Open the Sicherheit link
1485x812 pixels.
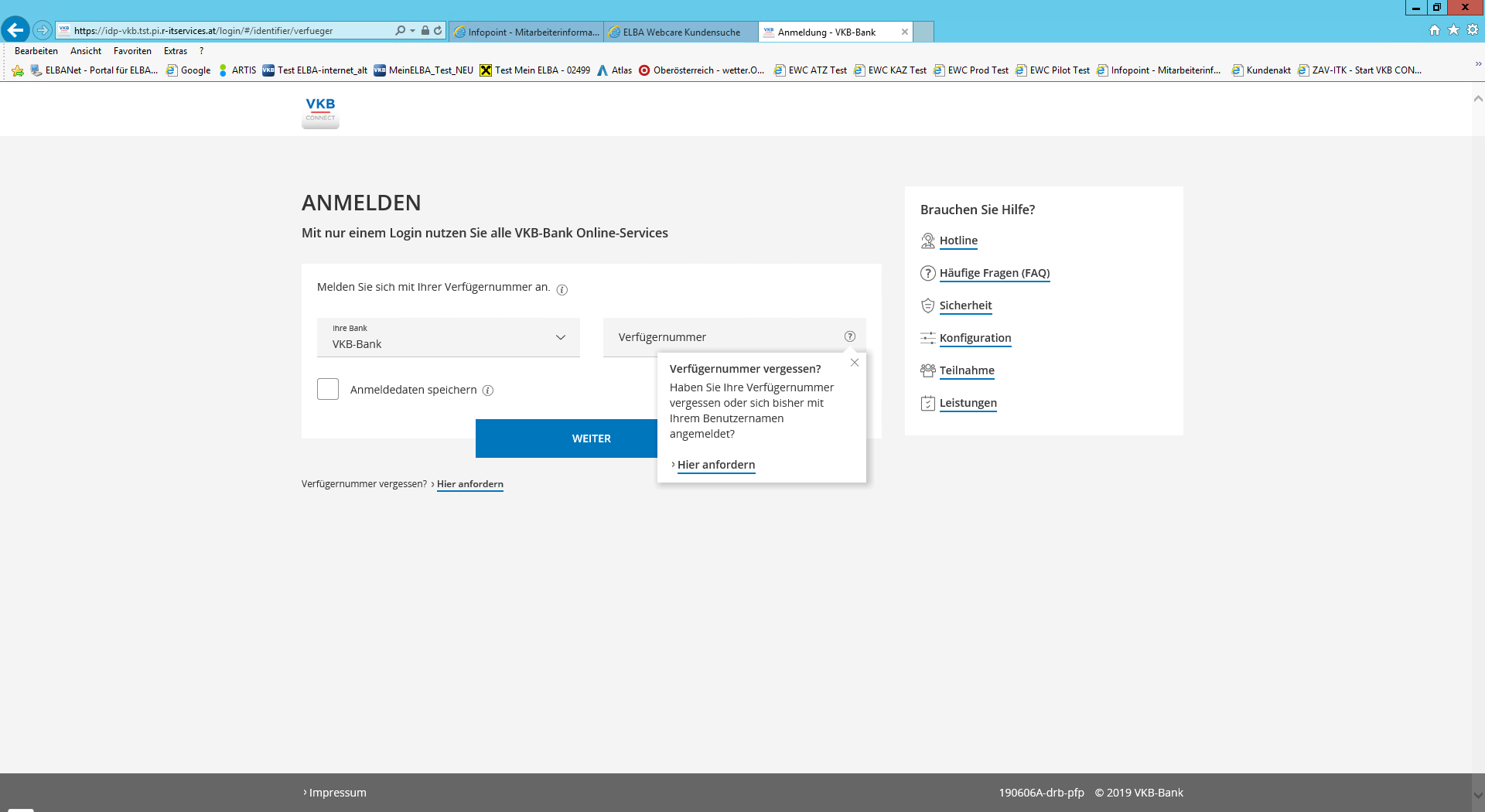(965, 305)
